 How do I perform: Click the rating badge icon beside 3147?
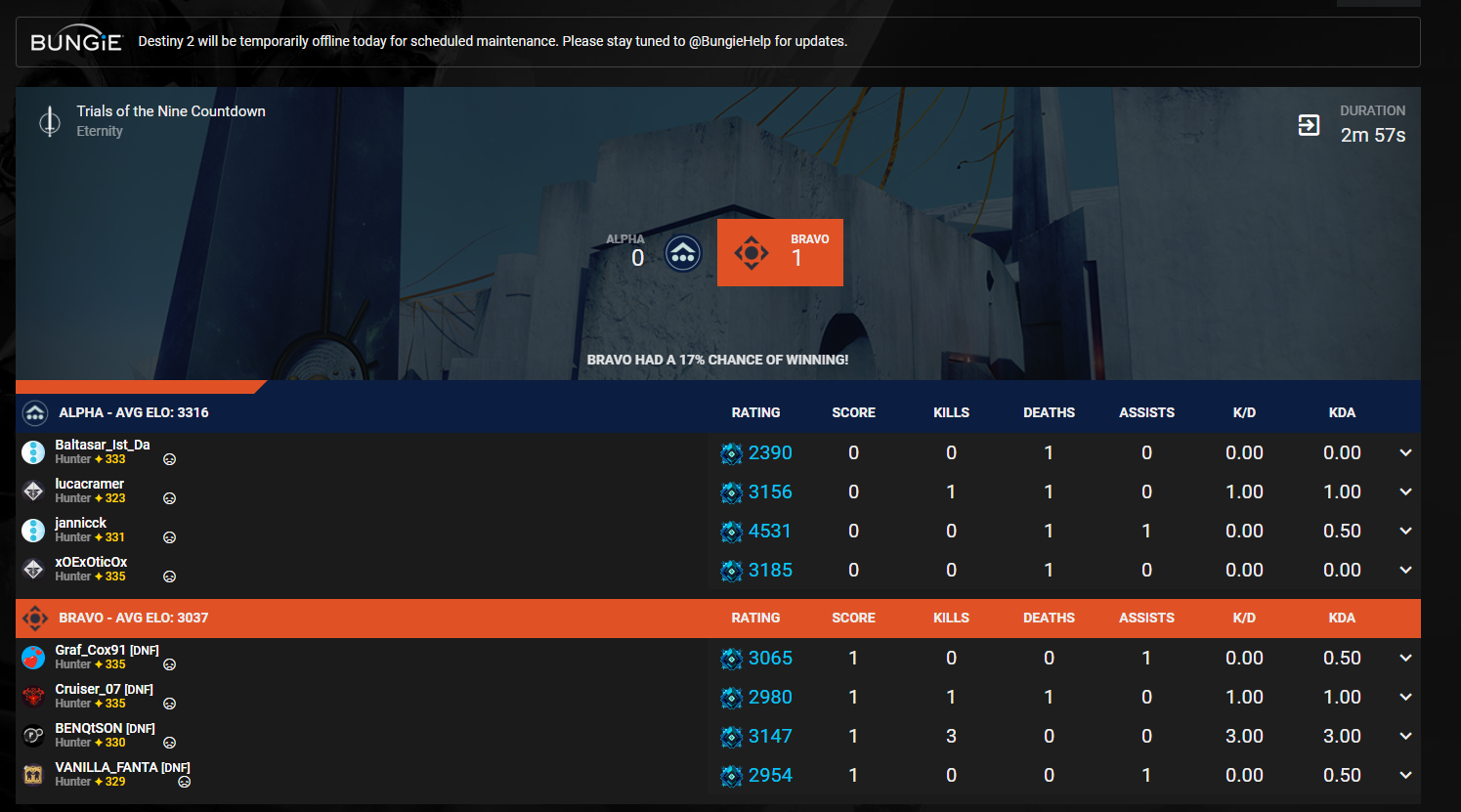click(x=731, y=737)
